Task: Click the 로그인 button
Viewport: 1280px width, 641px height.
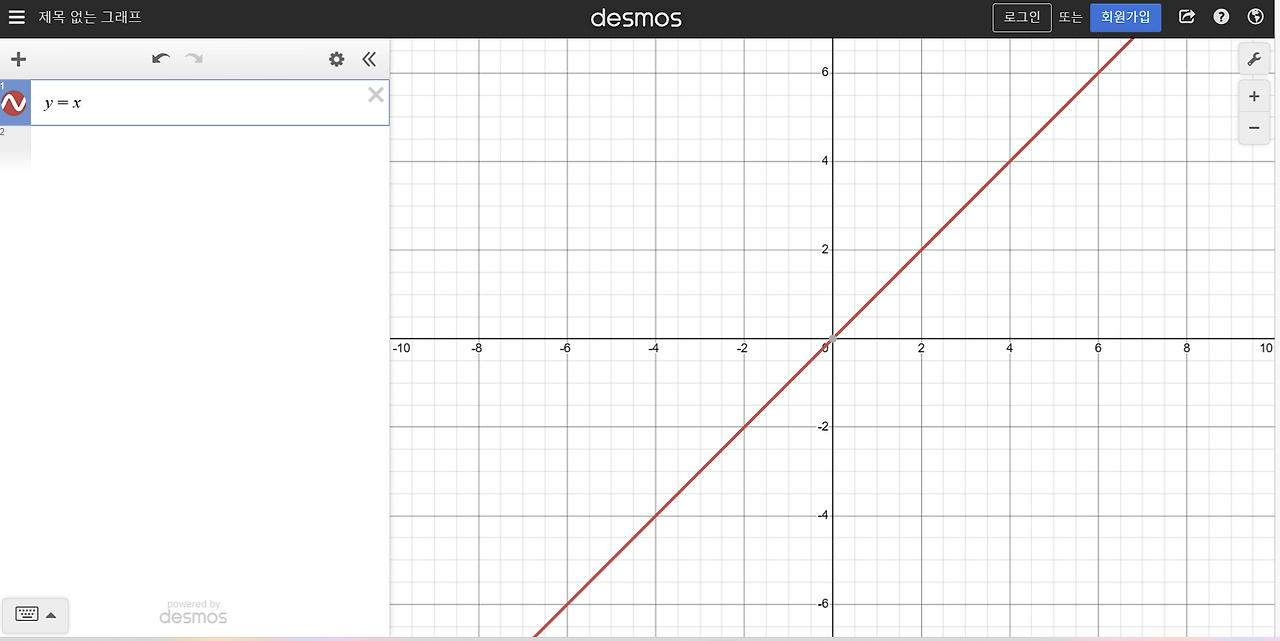Action: click(1021, 16)
